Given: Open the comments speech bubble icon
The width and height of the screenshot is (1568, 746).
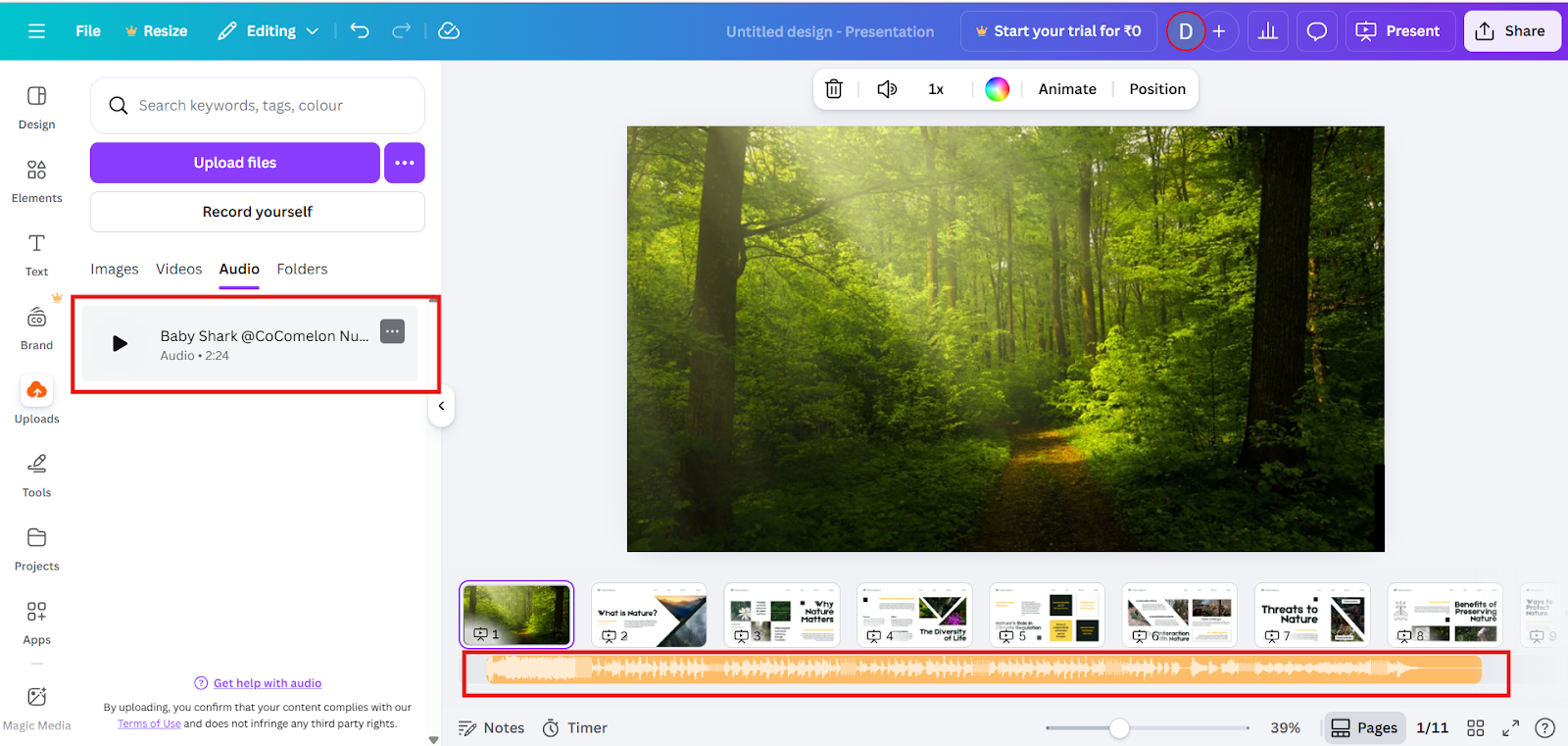Looking at the screenshot, I should point(1317,31).
